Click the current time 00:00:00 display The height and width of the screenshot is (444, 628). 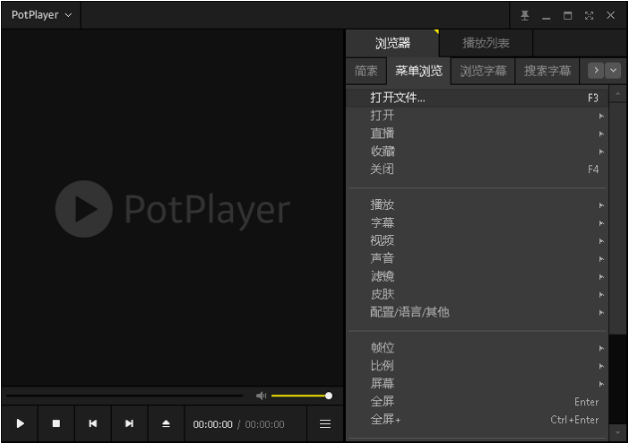(x=212, y=424)
